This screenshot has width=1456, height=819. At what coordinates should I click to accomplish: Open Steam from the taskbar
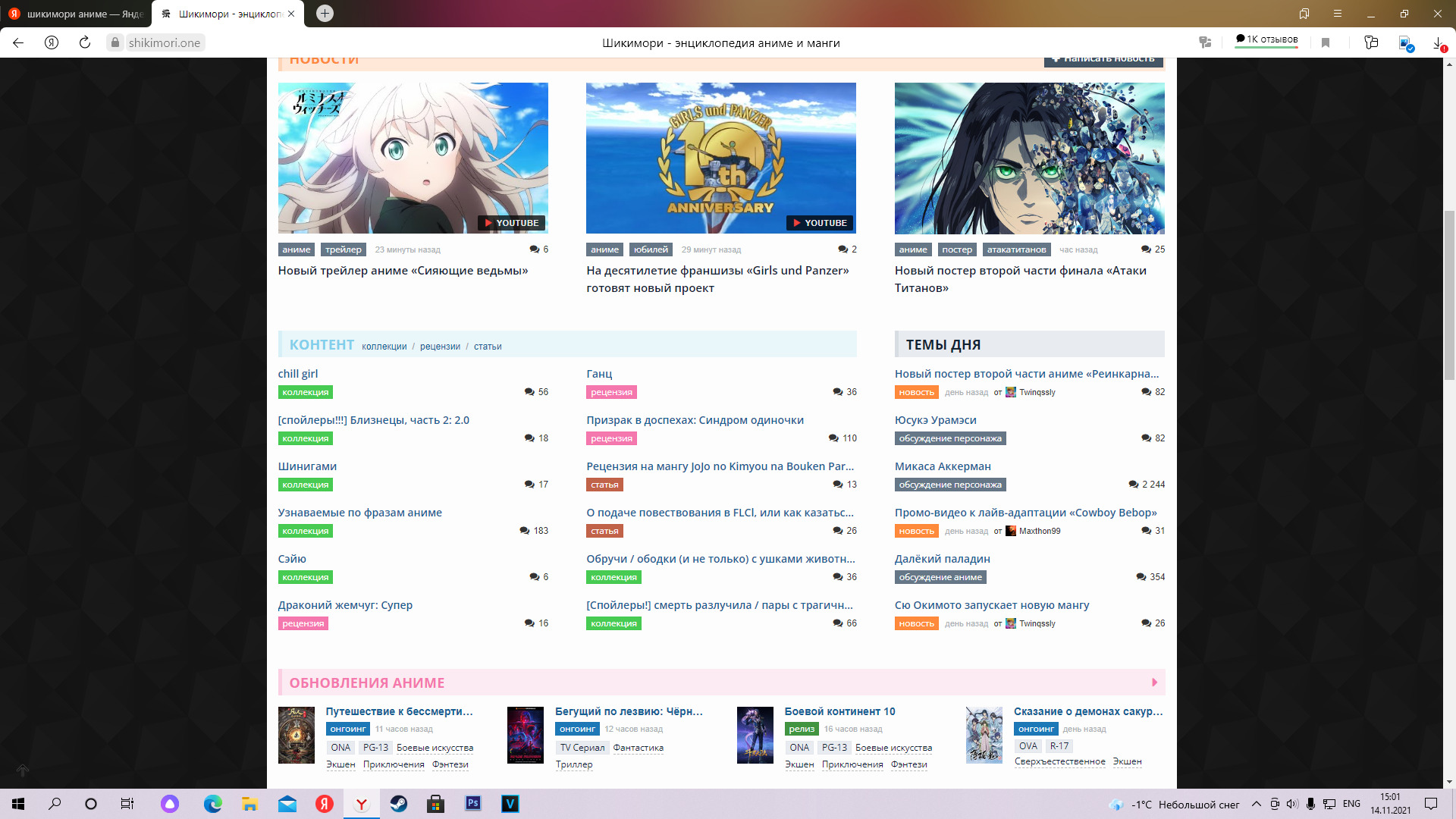399,804
